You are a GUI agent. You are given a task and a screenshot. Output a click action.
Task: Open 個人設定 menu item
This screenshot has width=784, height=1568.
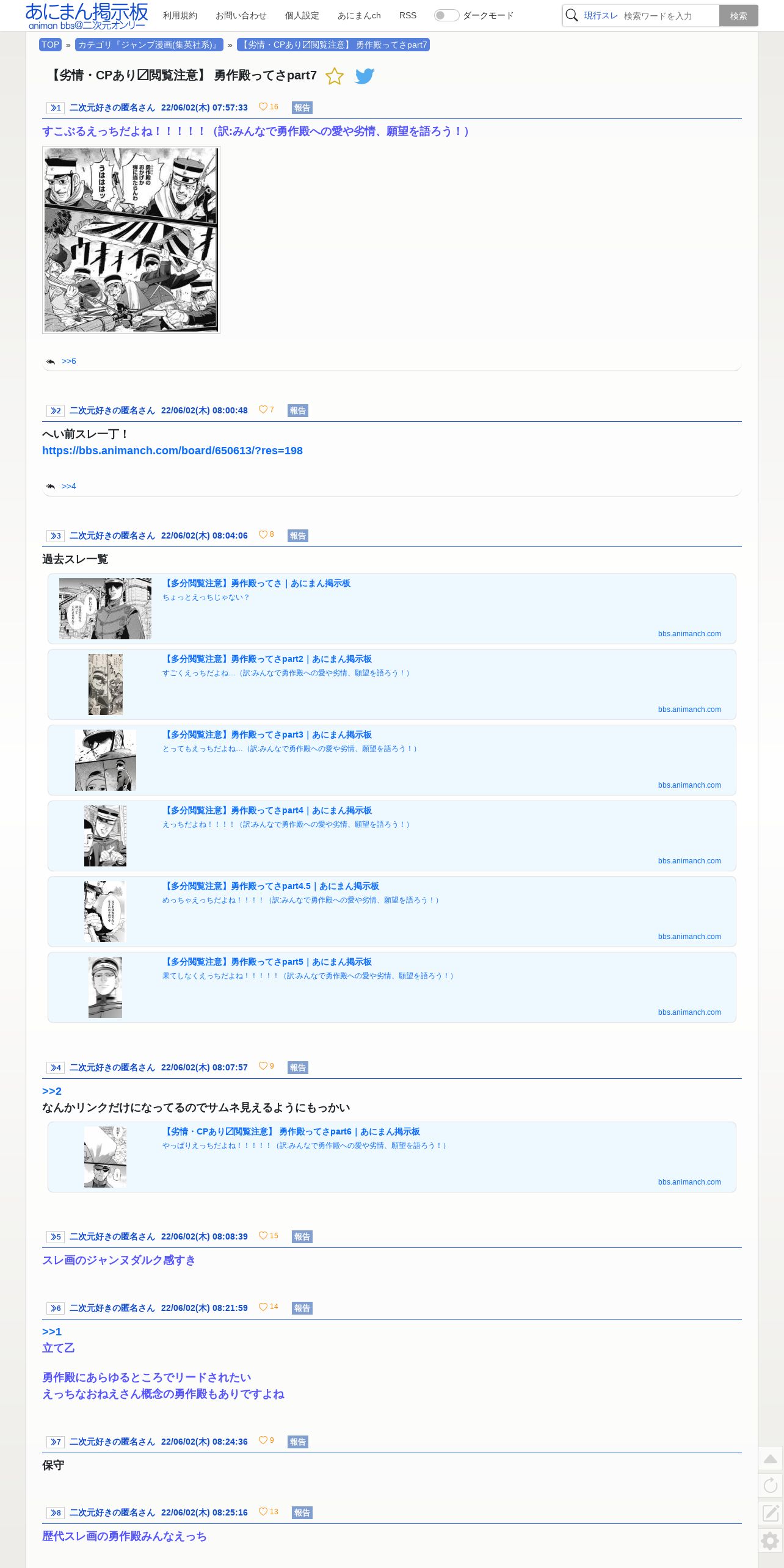[302, 15]
